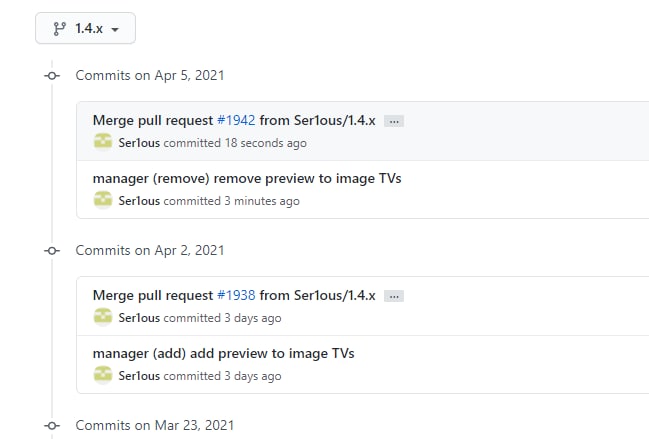Open the Ser1ous author link on the 18 seconds ago commit

tap(139, 143)
